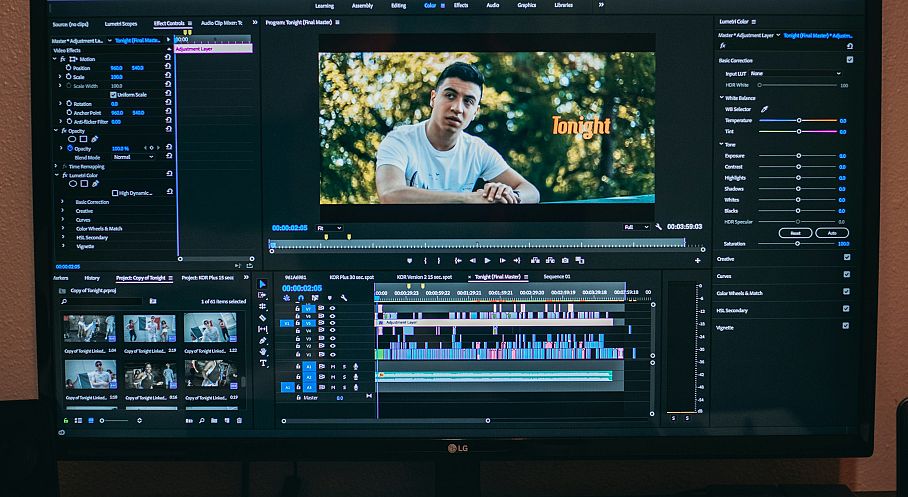Expand Color Wheels & Match in Effect Controls
This screenshot has width=908, height=497.
(63, 228)
